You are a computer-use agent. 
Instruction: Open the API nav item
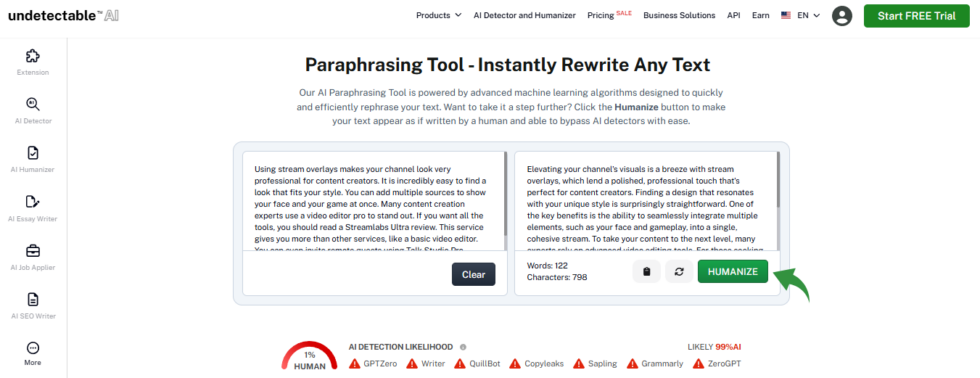tap(734, 16)
